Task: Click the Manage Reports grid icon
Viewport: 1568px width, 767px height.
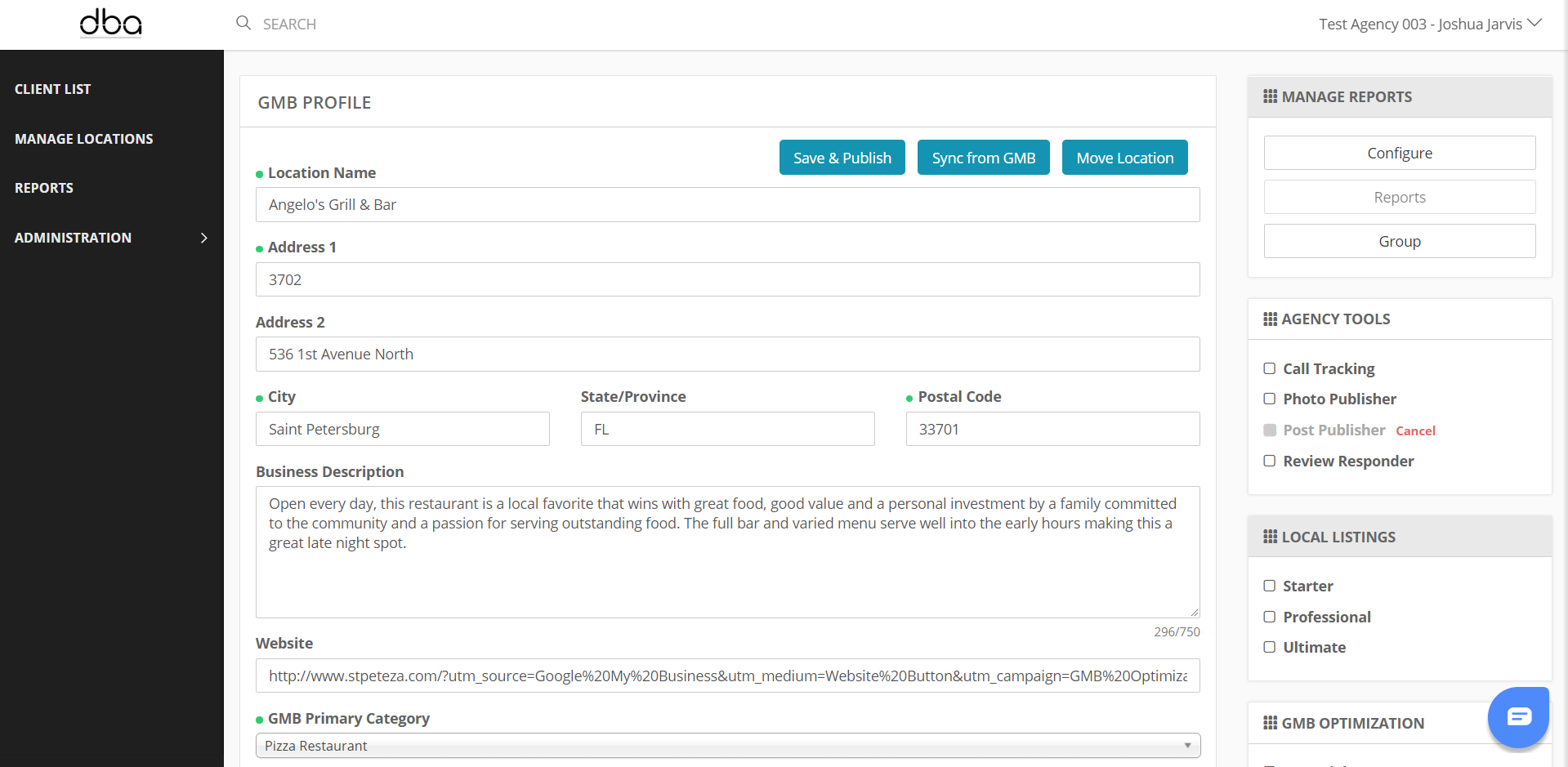Action: (1270, 96)
